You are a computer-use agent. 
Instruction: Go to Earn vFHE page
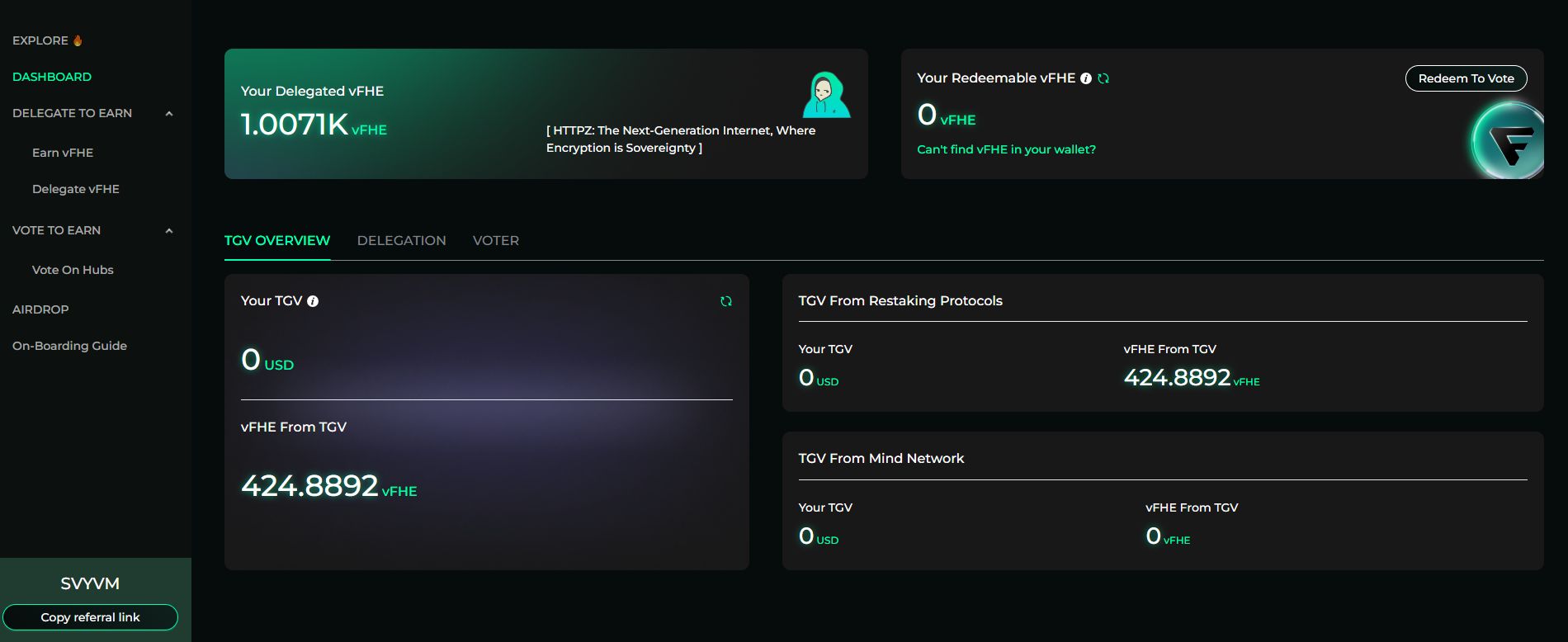pos(63,153)
